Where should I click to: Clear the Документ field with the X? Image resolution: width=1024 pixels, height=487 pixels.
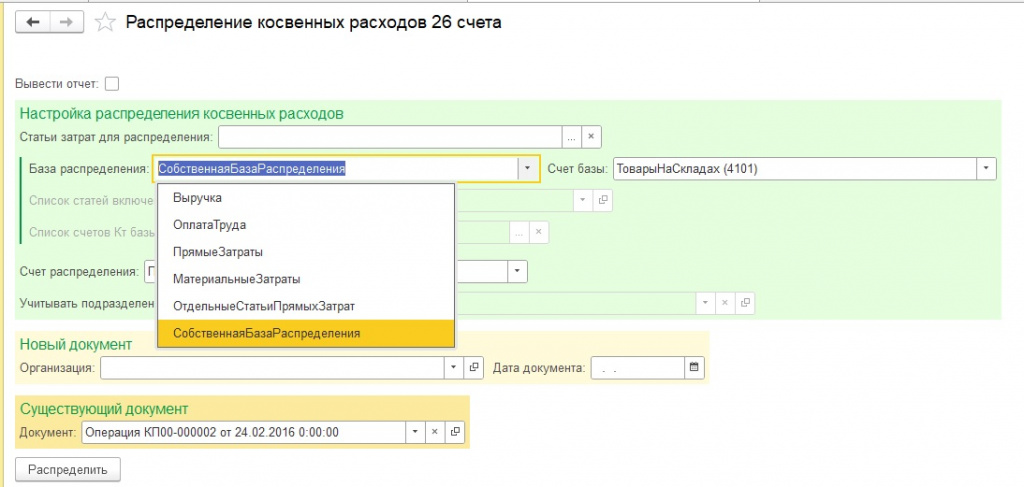[435, 432]
